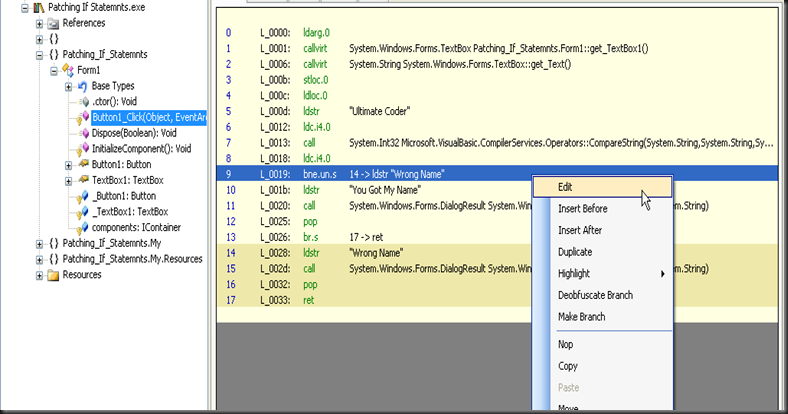Expand the TextBox1: TextBox property node
This screenshot has height=414, width=788.
(x=69, y=180)
